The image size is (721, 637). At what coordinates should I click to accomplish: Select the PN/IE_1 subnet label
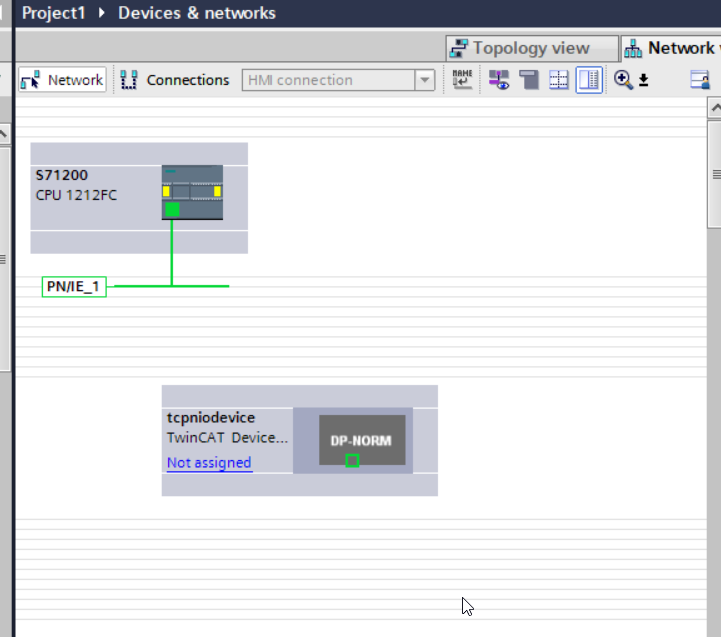pos(74,287)
